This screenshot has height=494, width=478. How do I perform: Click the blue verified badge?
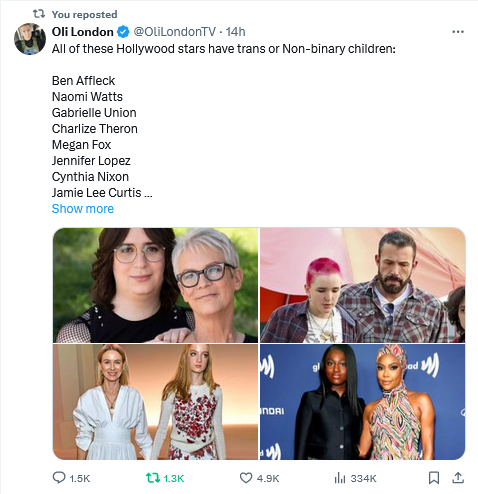(x=123, y=32)
